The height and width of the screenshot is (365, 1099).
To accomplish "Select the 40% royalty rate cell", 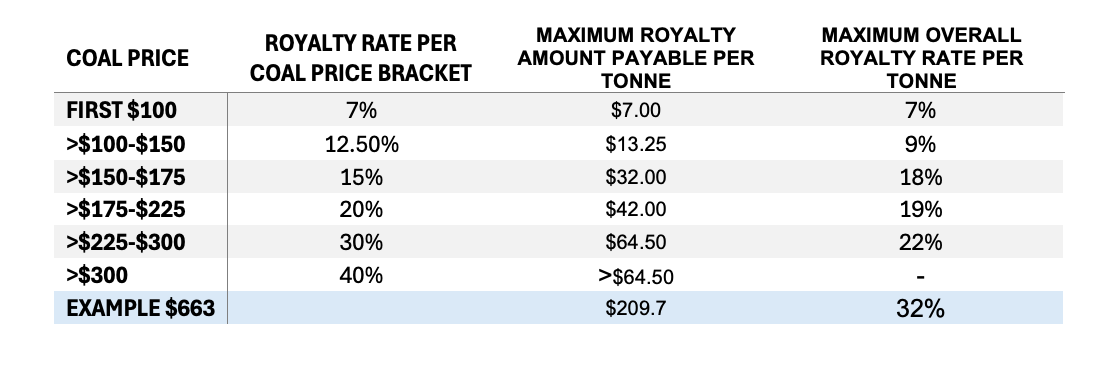I will click(362, 275).
